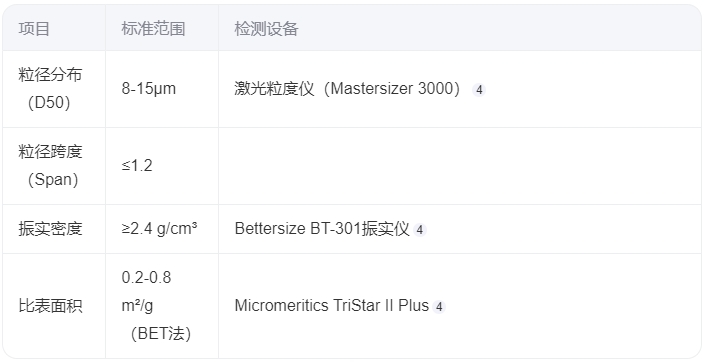The image size is (706, 362).
Task: Select the 检测设备 column header
Action: coord(266,29)
